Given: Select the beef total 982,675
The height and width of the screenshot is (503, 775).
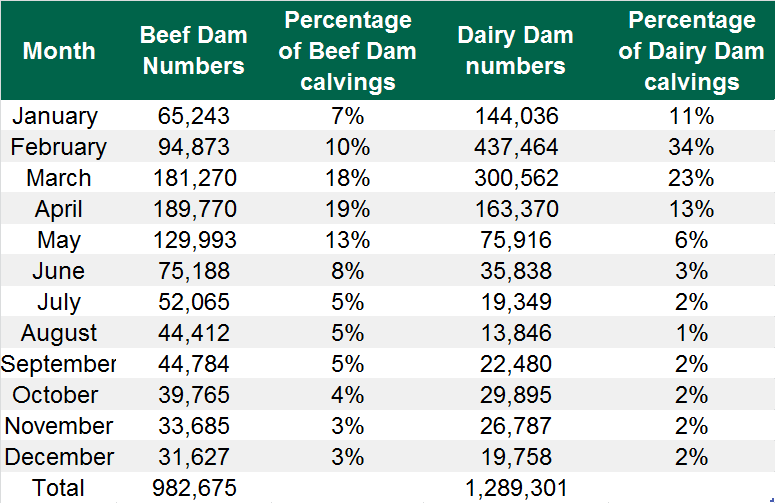Looking at the screenshot, I should tap(193, 488).
